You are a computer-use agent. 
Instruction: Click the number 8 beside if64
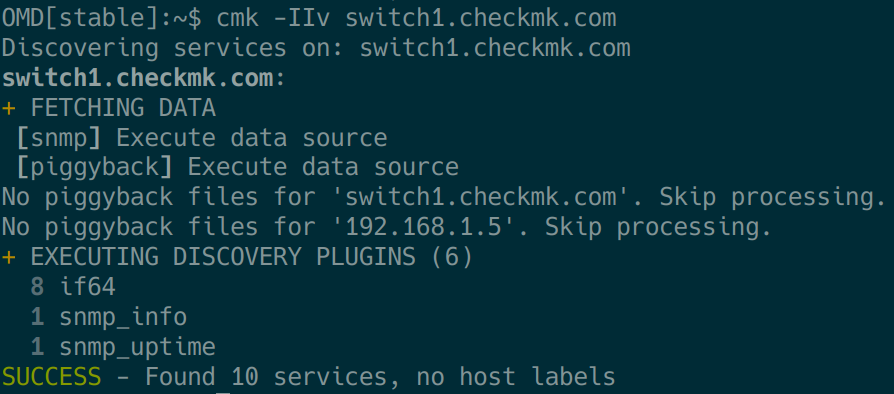[37, 287]
